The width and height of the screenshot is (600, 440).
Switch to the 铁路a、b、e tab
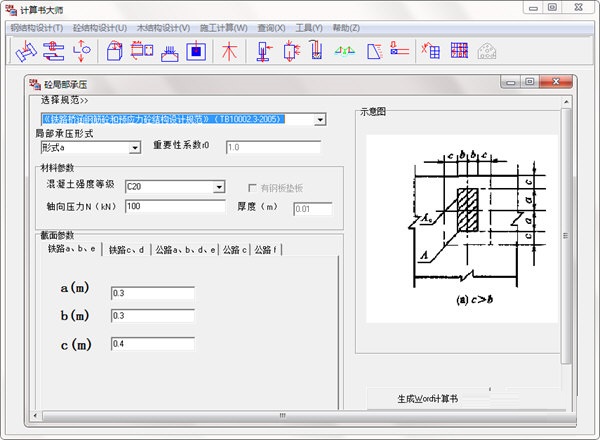(72, 249)
